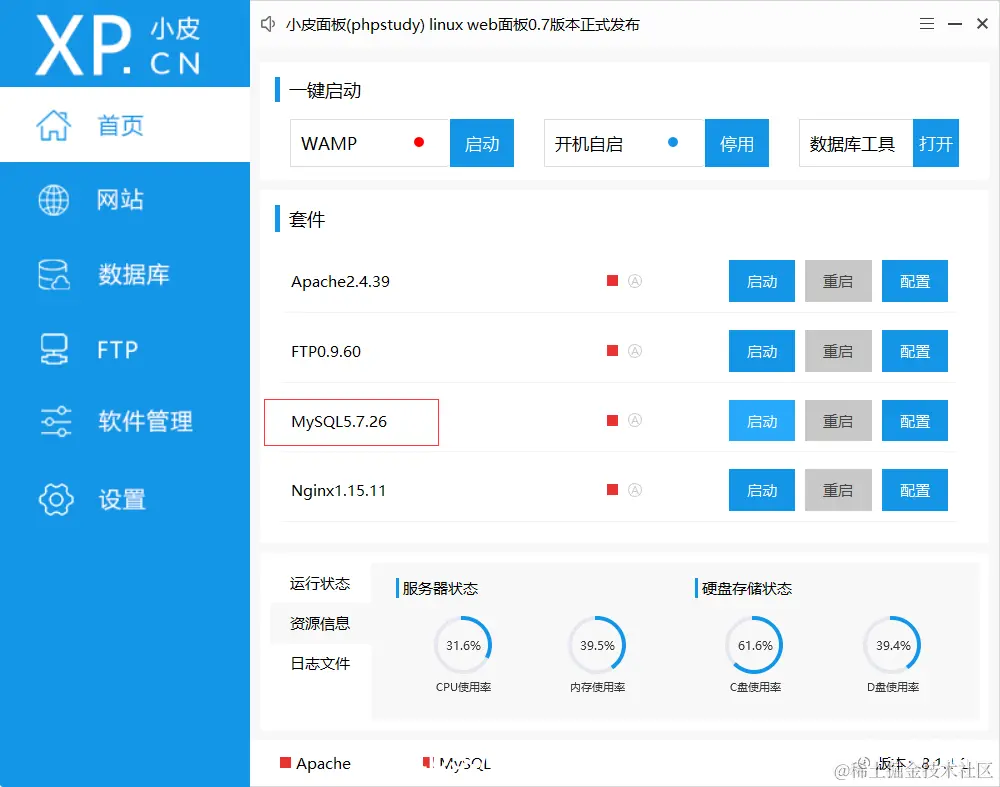This screenshot has height=787, width=1000.
Task: Click 打开 for 数据库工具
Action: click(936, 143)
